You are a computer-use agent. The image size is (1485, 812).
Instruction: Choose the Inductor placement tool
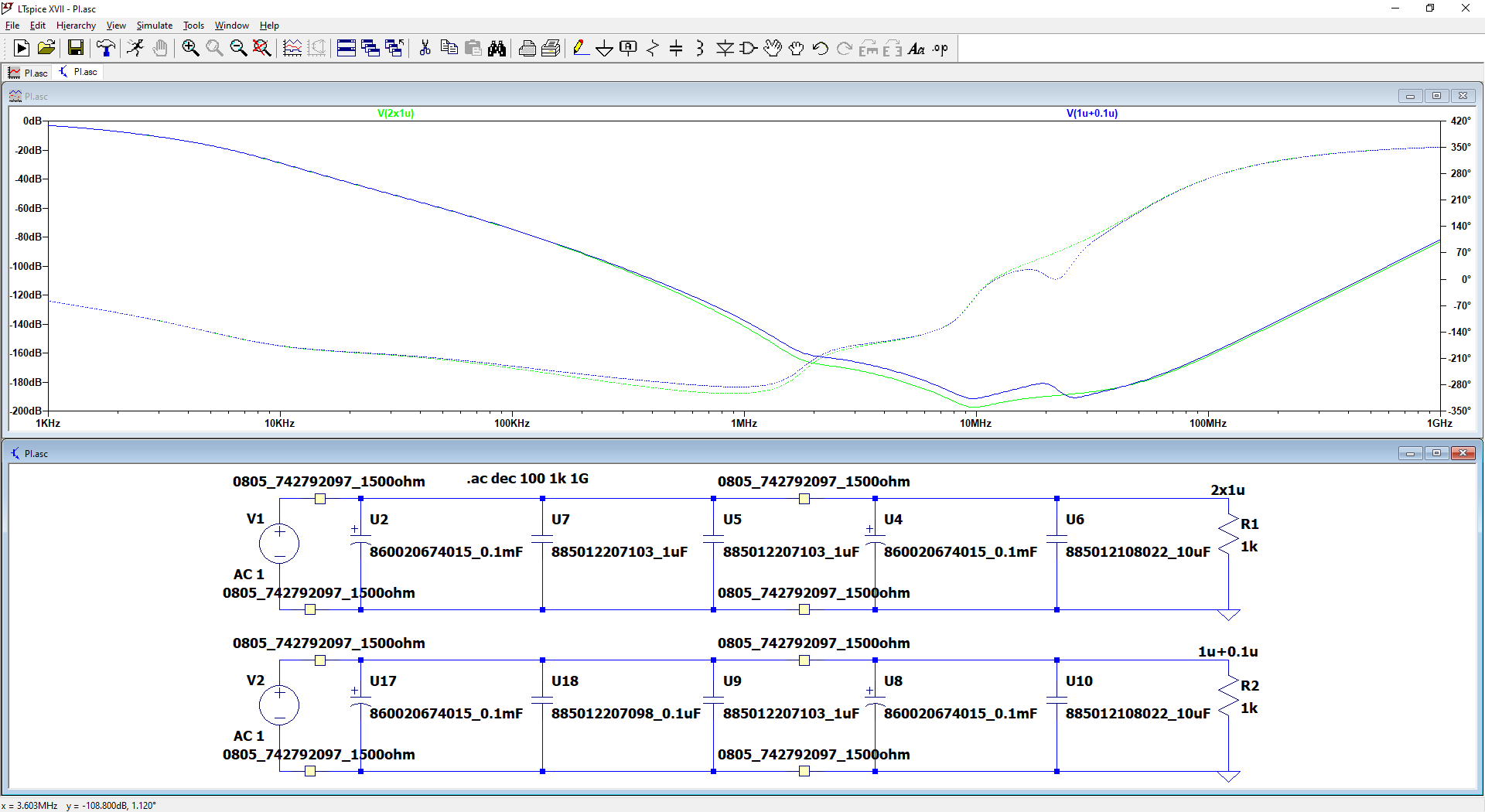coord(700,49)
